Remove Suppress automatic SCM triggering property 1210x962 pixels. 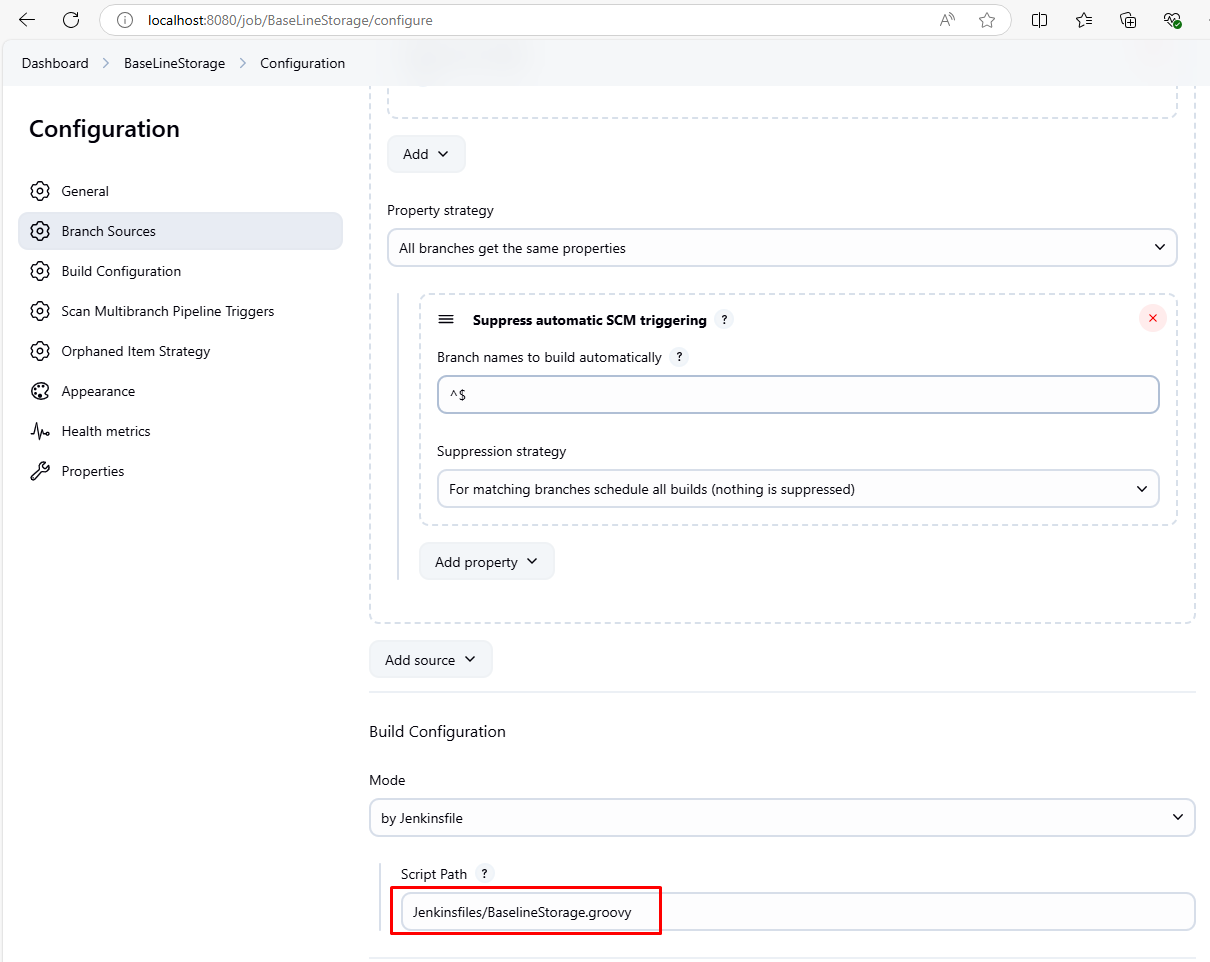click(x=1152, y=318)
